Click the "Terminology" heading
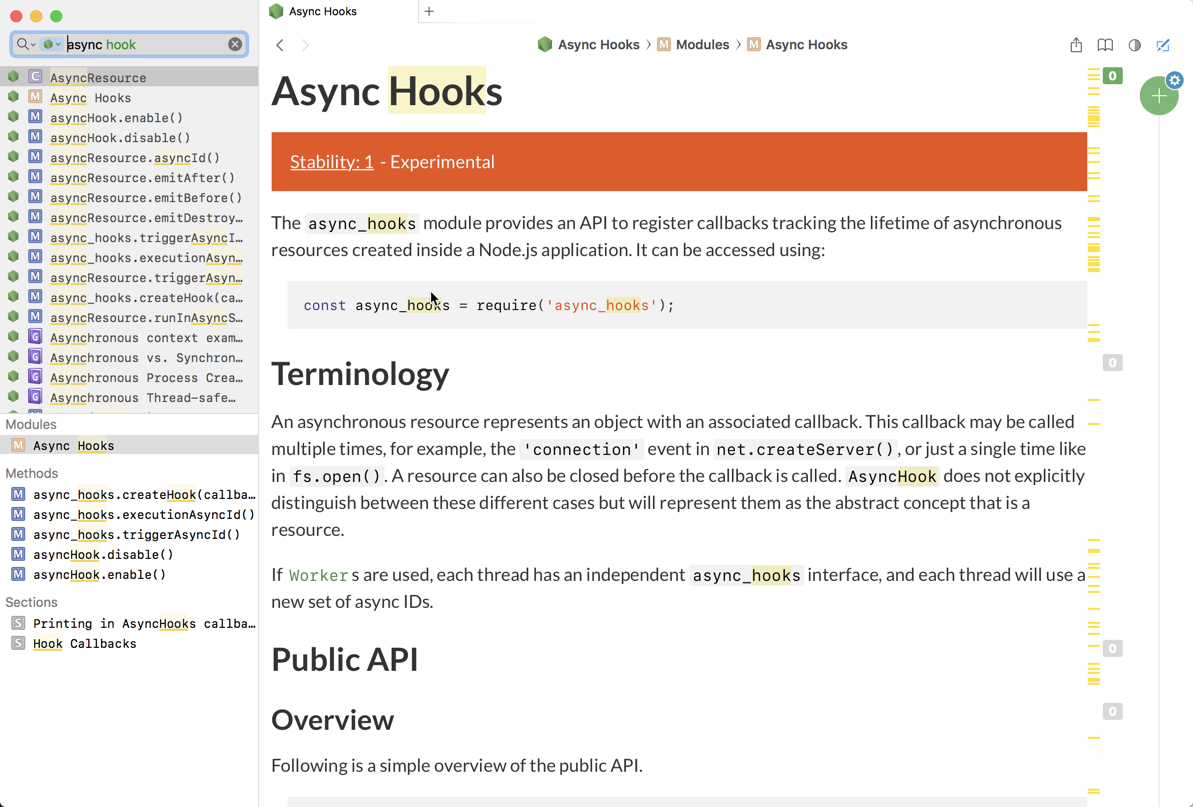 pos(360,374)
